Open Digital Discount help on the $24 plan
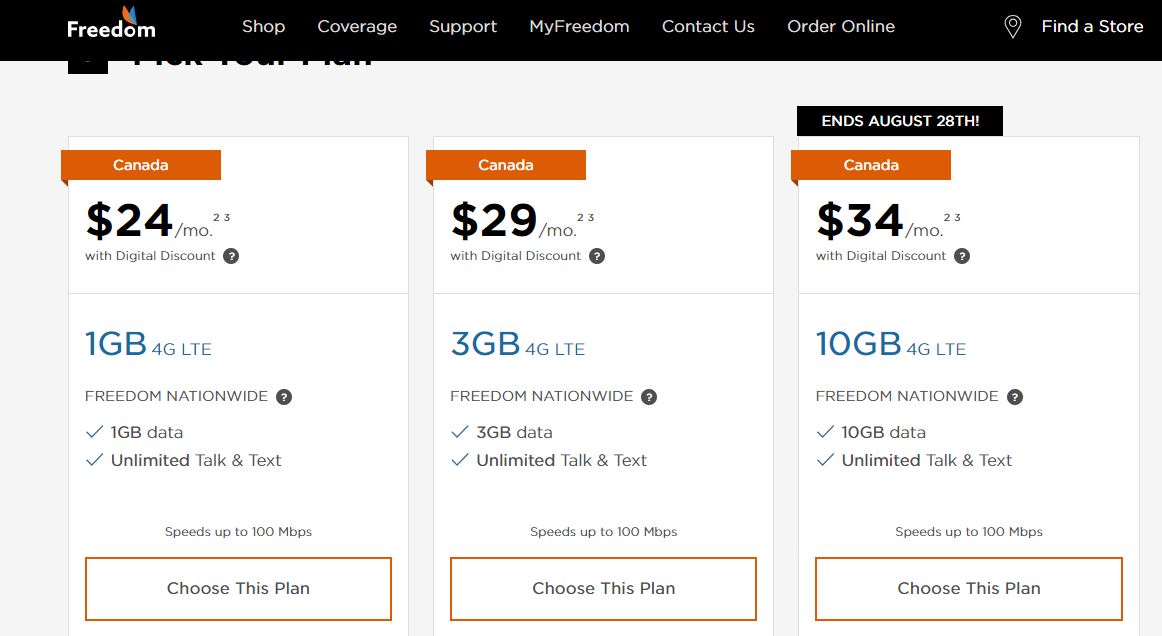Screen dimensions: 1162x636 click(x=232, y=255)
